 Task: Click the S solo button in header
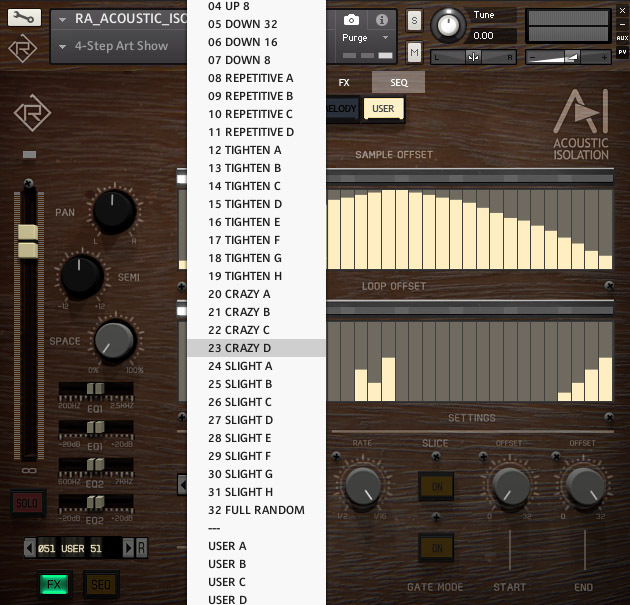pos(415,20)
